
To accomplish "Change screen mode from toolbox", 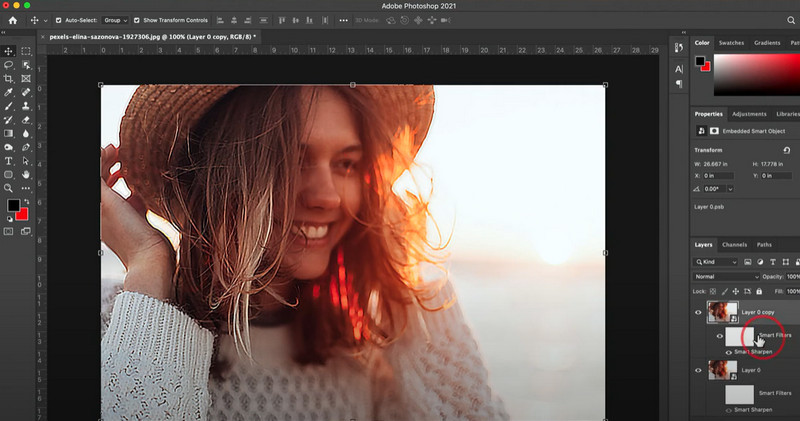I will click(26, 232).
